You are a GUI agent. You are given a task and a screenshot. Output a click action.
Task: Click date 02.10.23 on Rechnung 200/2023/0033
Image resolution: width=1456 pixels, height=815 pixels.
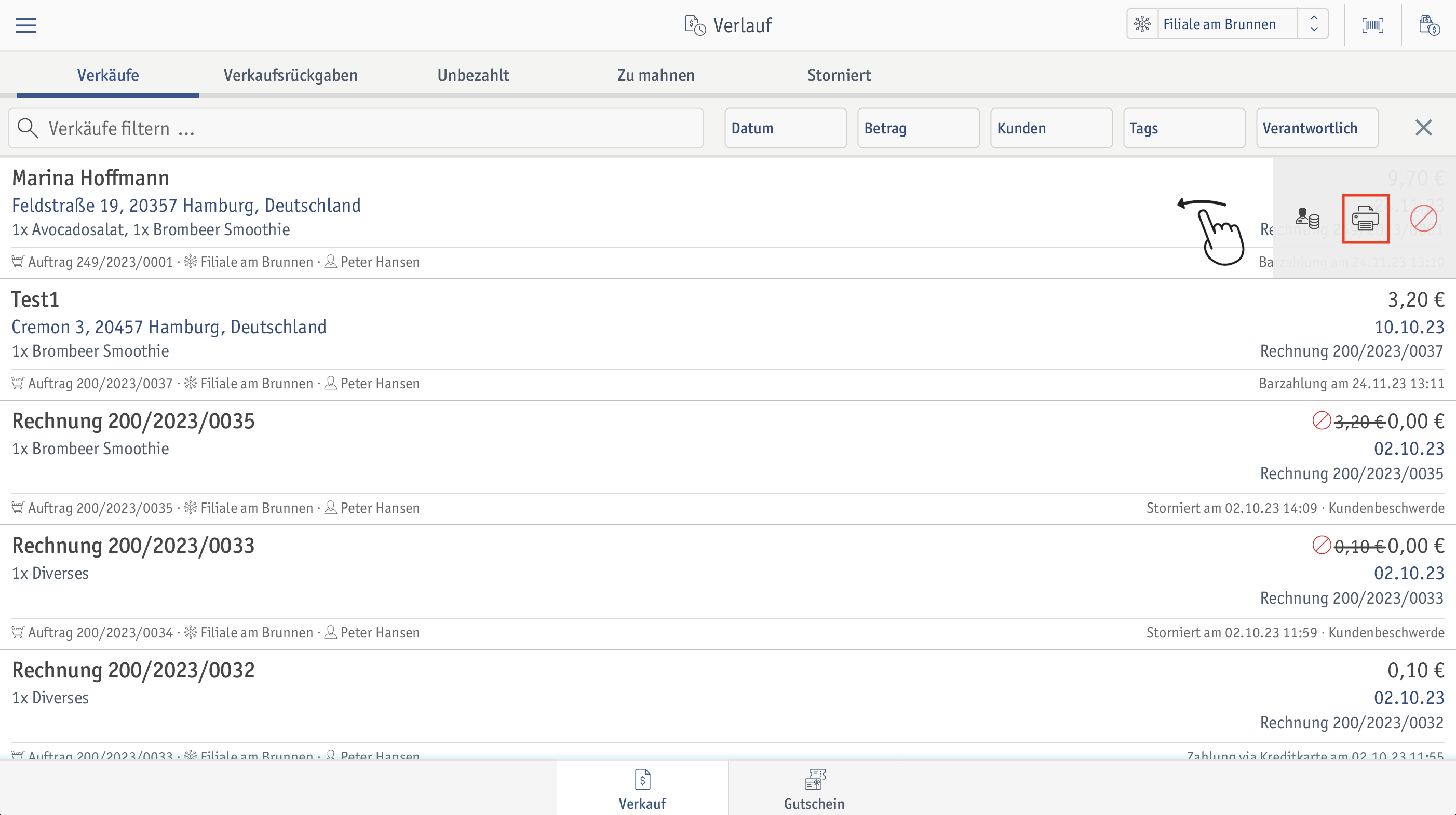click(x=1409, y=573)
